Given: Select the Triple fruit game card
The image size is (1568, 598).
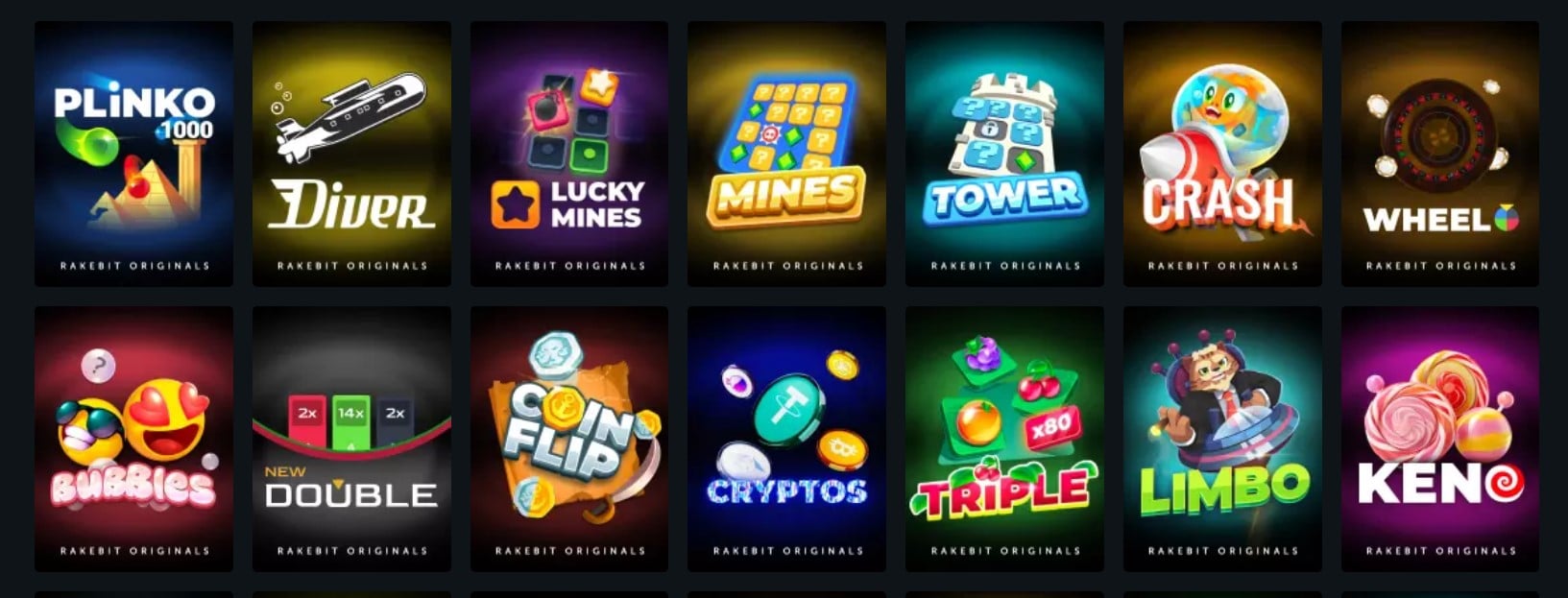Looking at the screenshot, I should pos(1004,439).
